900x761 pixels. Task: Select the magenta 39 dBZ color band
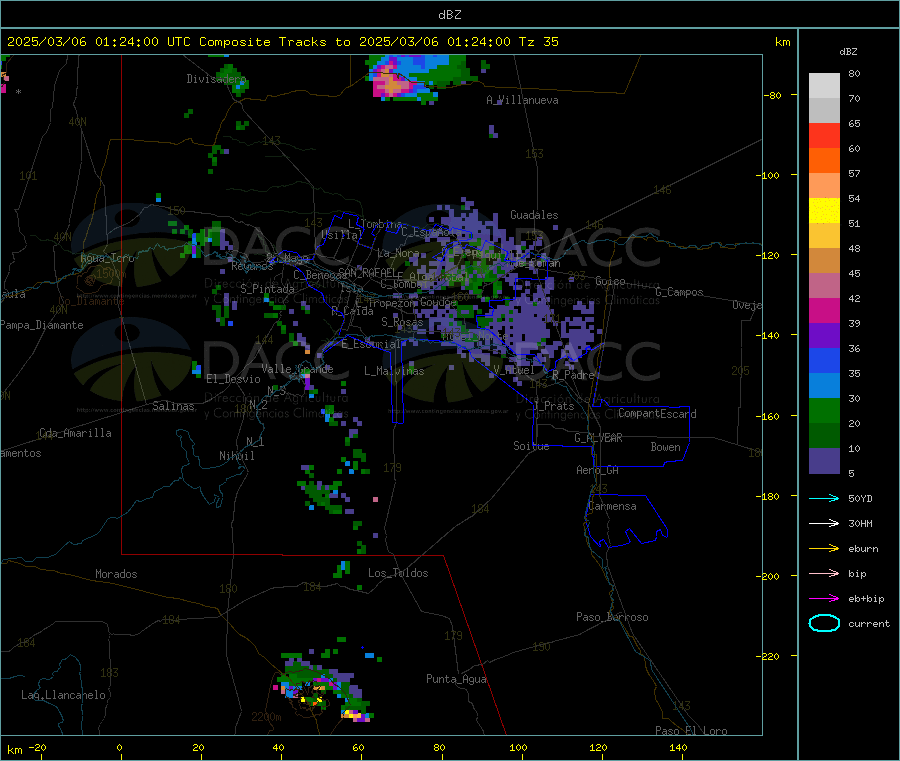[824, 310]
